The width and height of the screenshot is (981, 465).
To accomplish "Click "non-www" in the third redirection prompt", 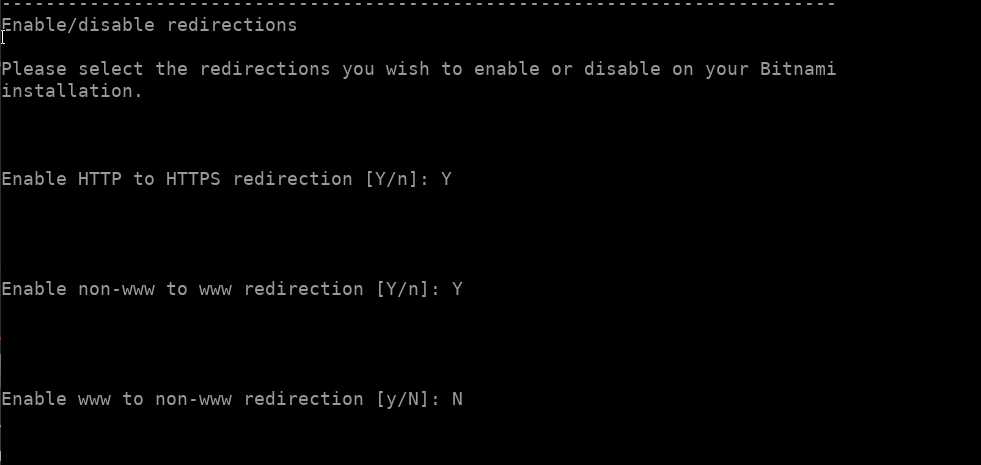I will tap(193, 399).
